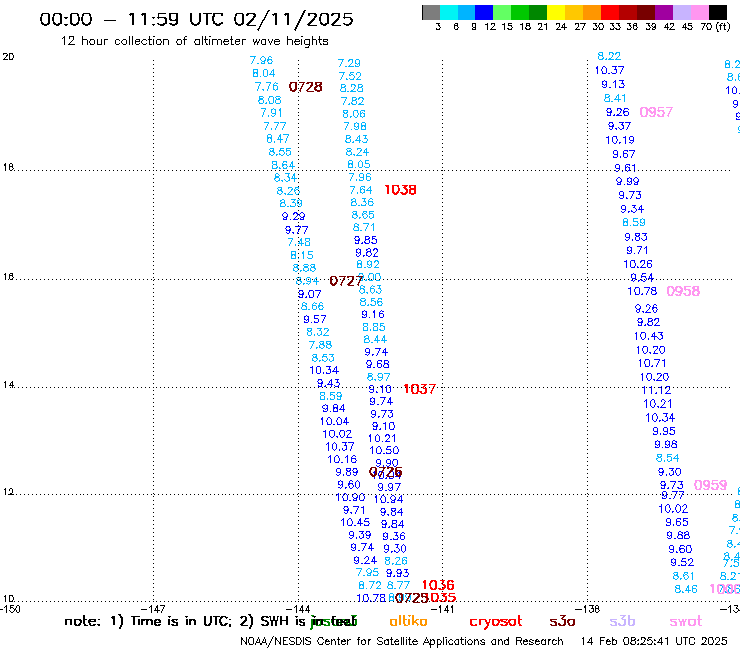Click the "cryosat" satellite legend label
The width and height of the screenshot is (740, 650).
496,621
